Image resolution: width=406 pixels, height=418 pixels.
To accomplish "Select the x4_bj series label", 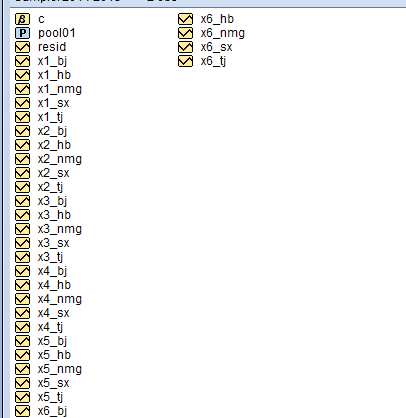I will tap(52, 271).
